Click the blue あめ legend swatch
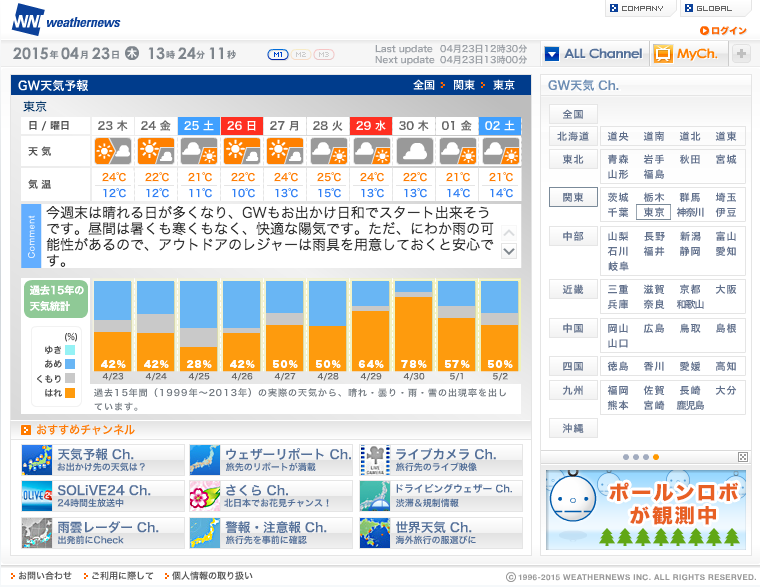This screenshot has height=587, width=760. (70, 364)
